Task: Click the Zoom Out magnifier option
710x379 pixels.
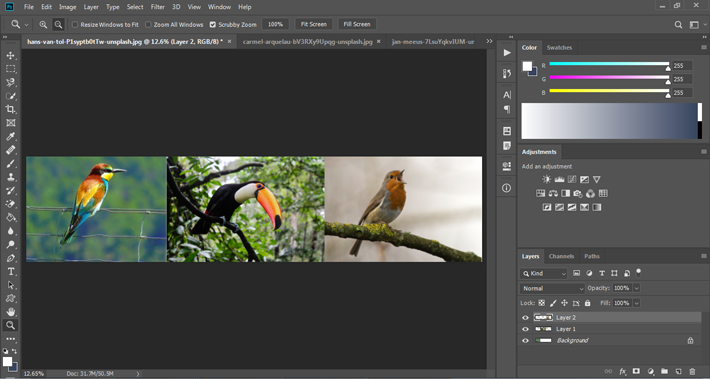Action: [x=58, y=24]
